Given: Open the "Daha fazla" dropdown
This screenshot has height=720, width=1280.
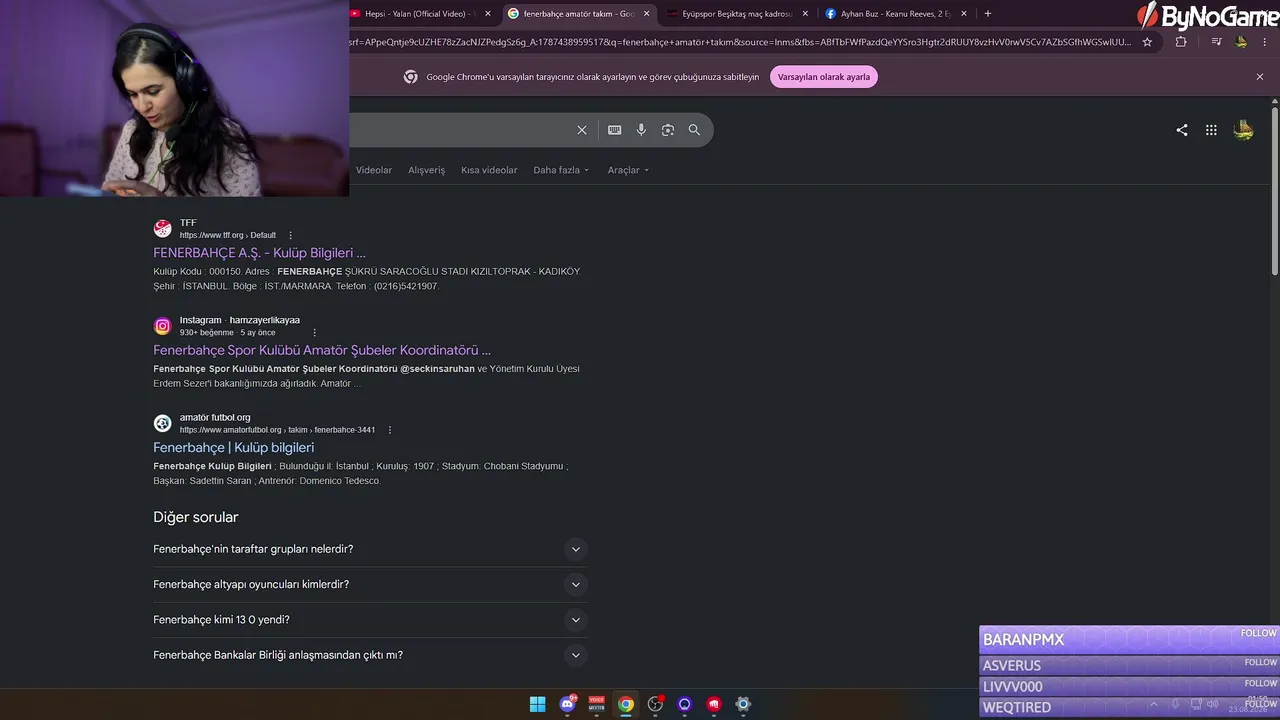Looking at the screenshot, I should click(x=561, y=170).
